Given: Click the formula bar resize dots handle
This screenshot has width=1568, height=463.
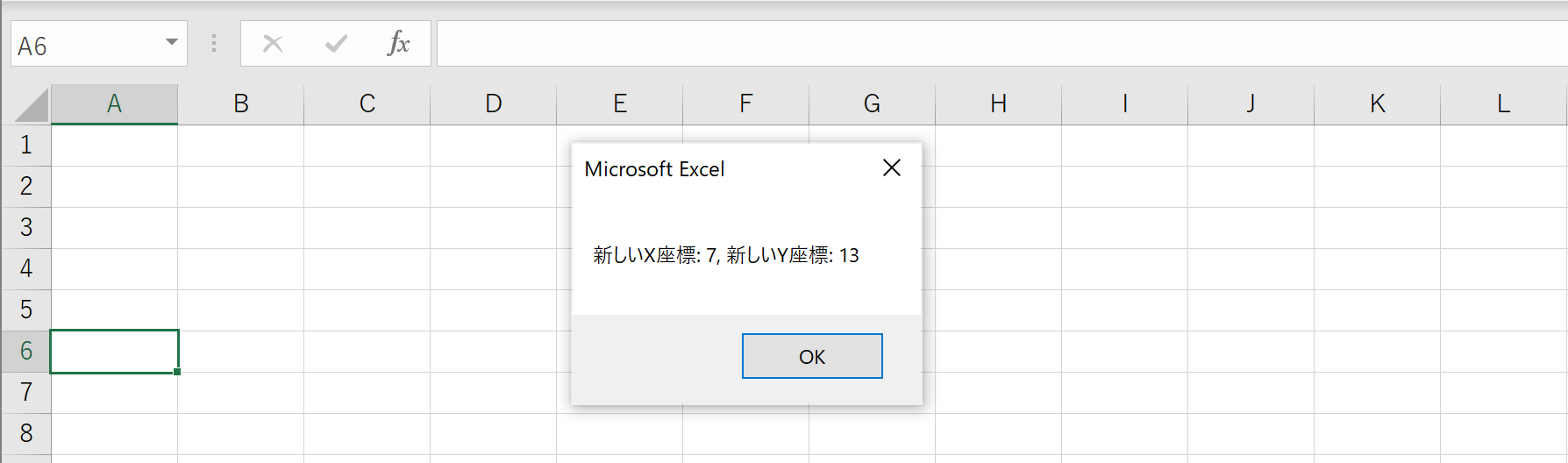Looking at the screenshot, I should coord(214,43).
